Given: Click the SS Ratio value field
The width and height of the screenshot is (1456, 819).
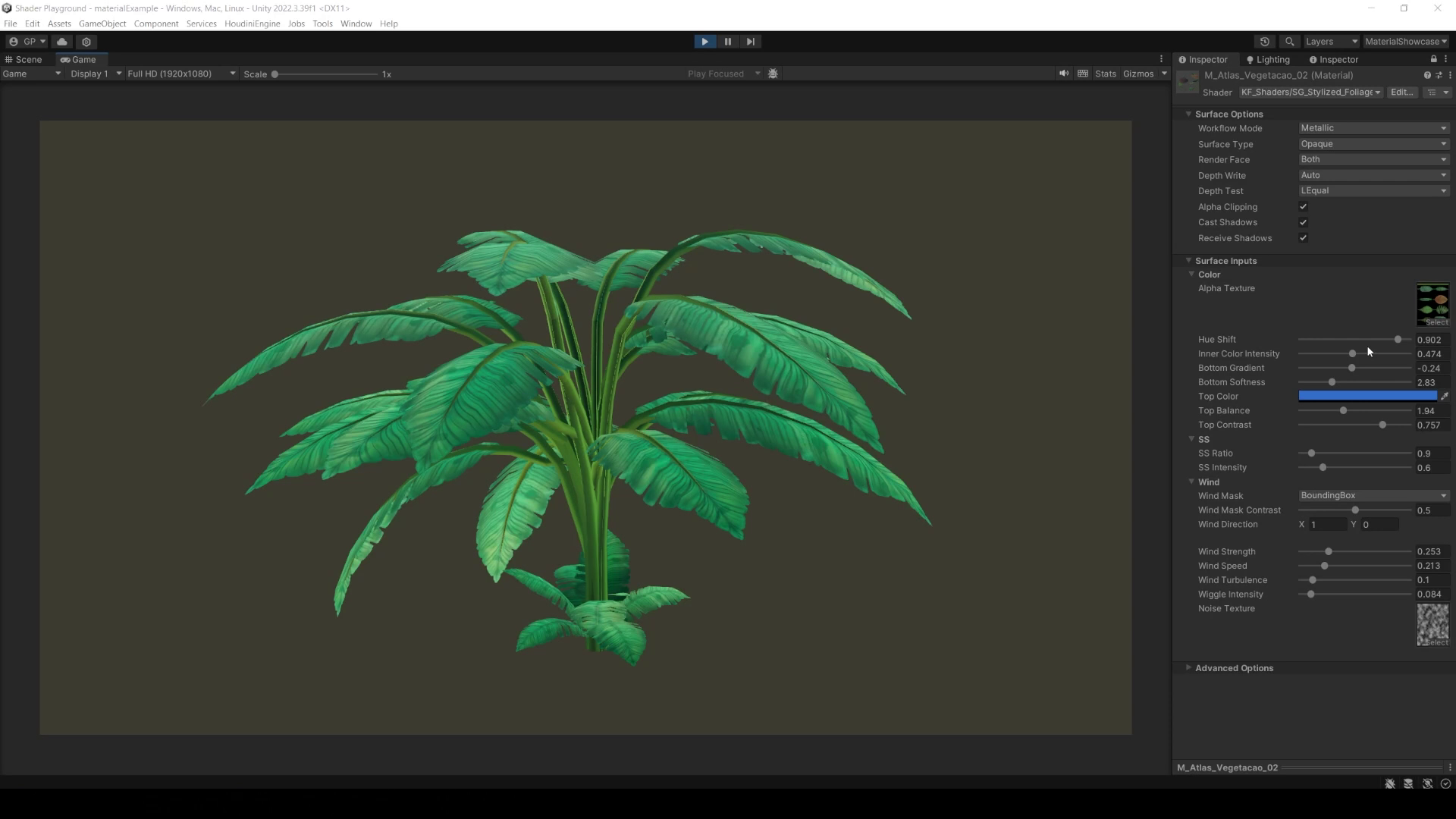Looking at the screenshot, I should tap(1432, 453).
